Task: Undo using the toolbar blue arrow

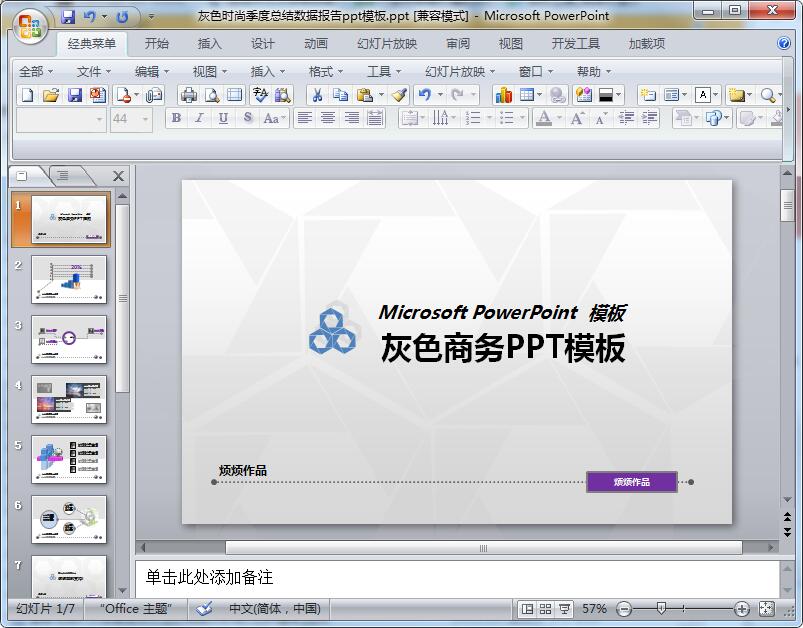Action: click(425, 95)
